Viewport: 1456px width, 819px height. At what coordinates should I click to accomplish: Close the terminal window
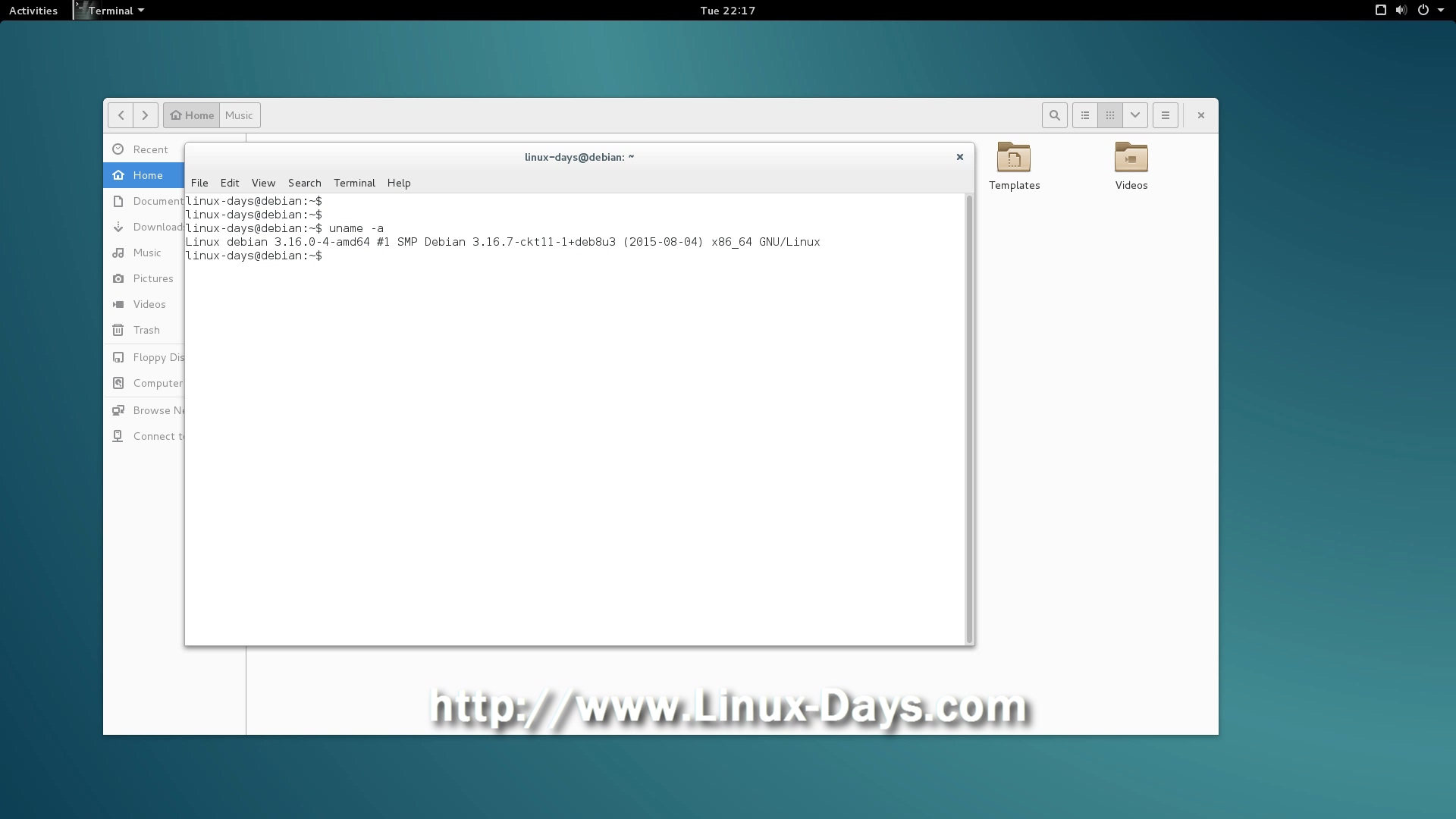[x=960, y=157]
